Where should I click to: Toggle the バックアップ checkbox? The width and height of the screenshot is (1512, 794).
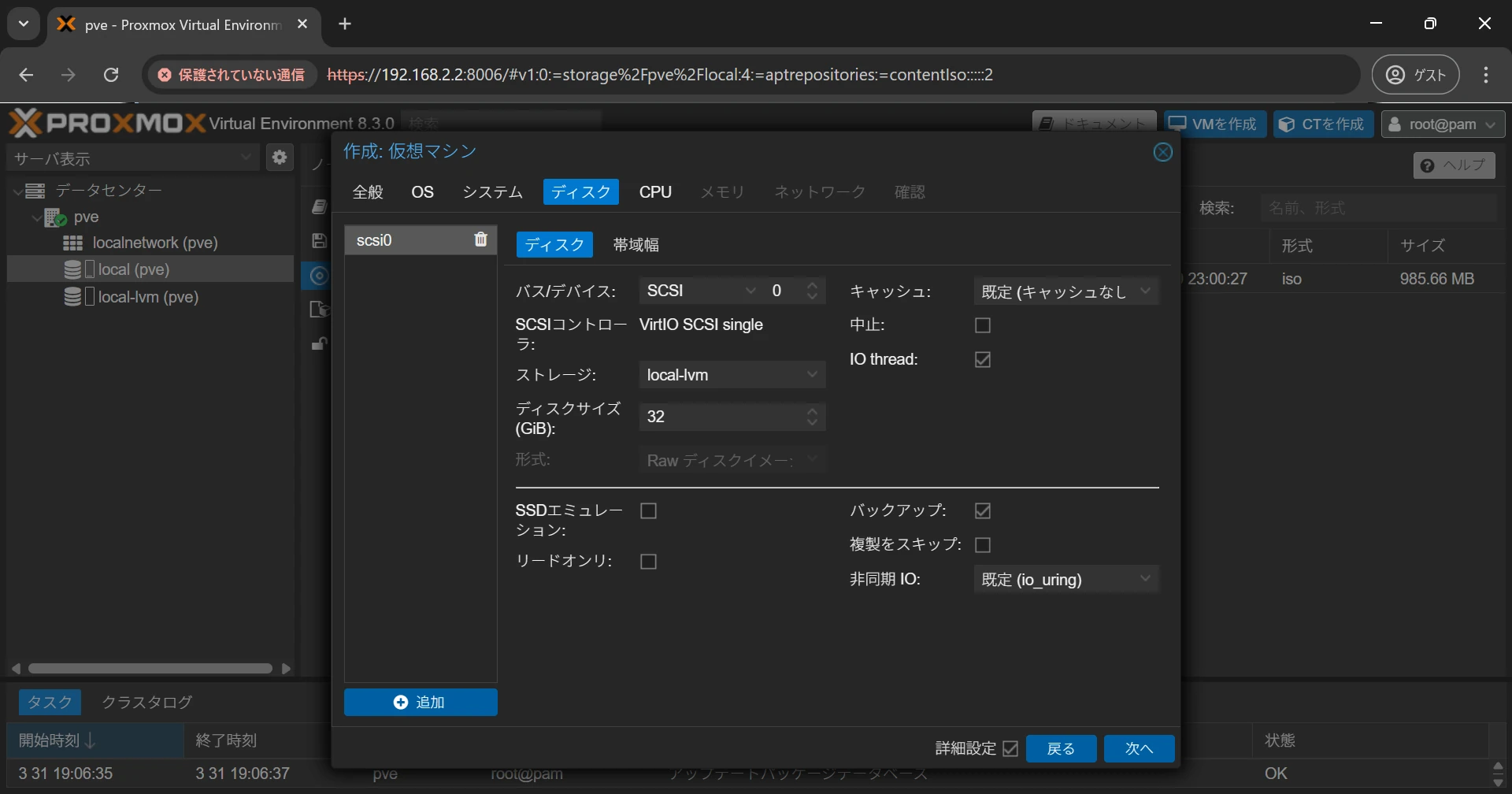(983, 511)
